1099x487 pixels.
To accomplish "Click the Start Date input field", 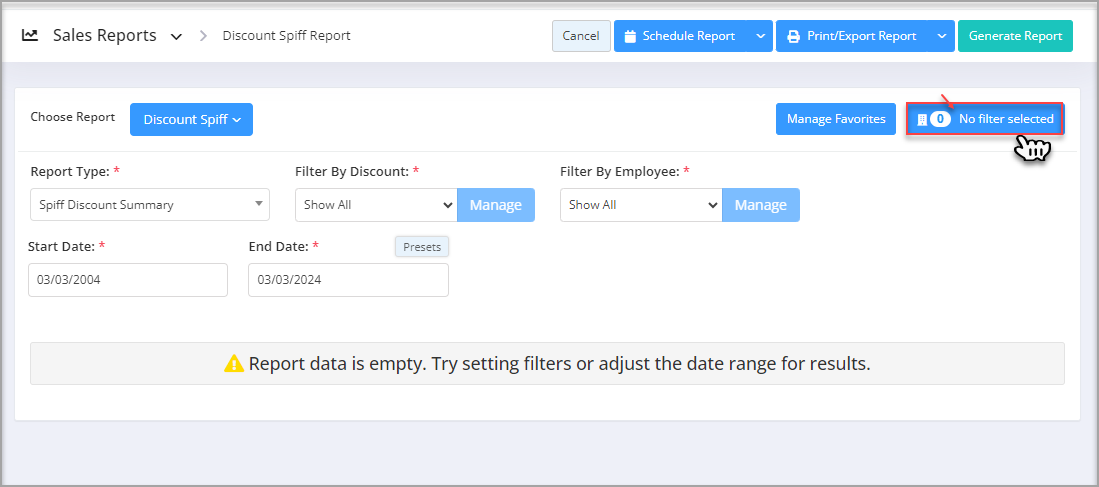I will pyautogui.click(x=128, y=280).
